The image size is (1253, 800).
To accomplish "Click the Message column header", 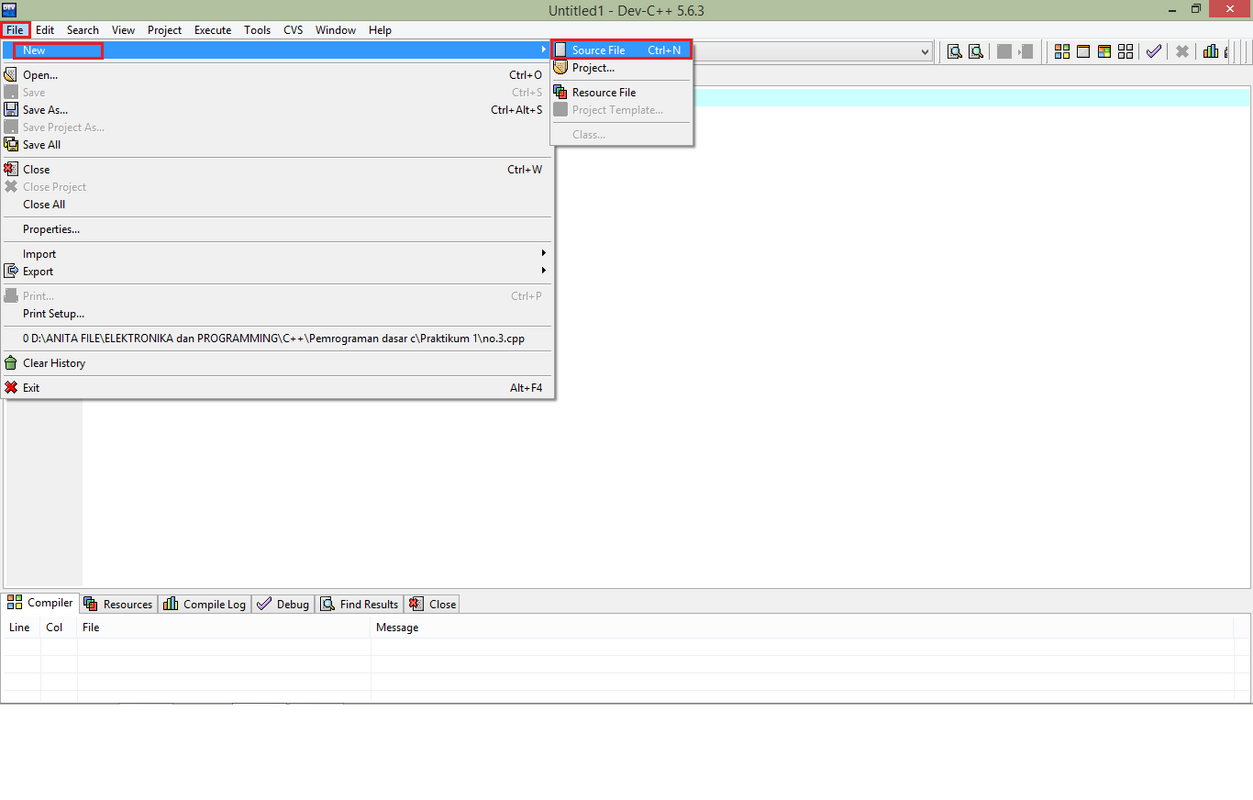I will 397,627.
